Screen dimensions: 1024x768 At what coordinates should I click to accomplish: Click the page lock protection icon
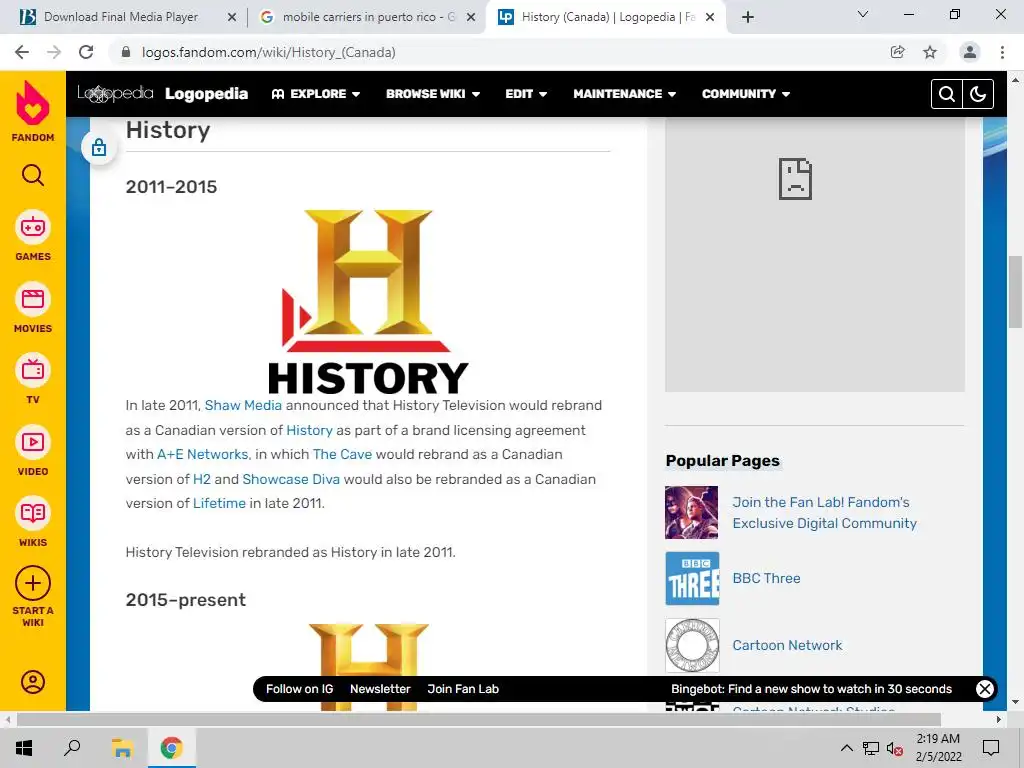coord(99,147)
